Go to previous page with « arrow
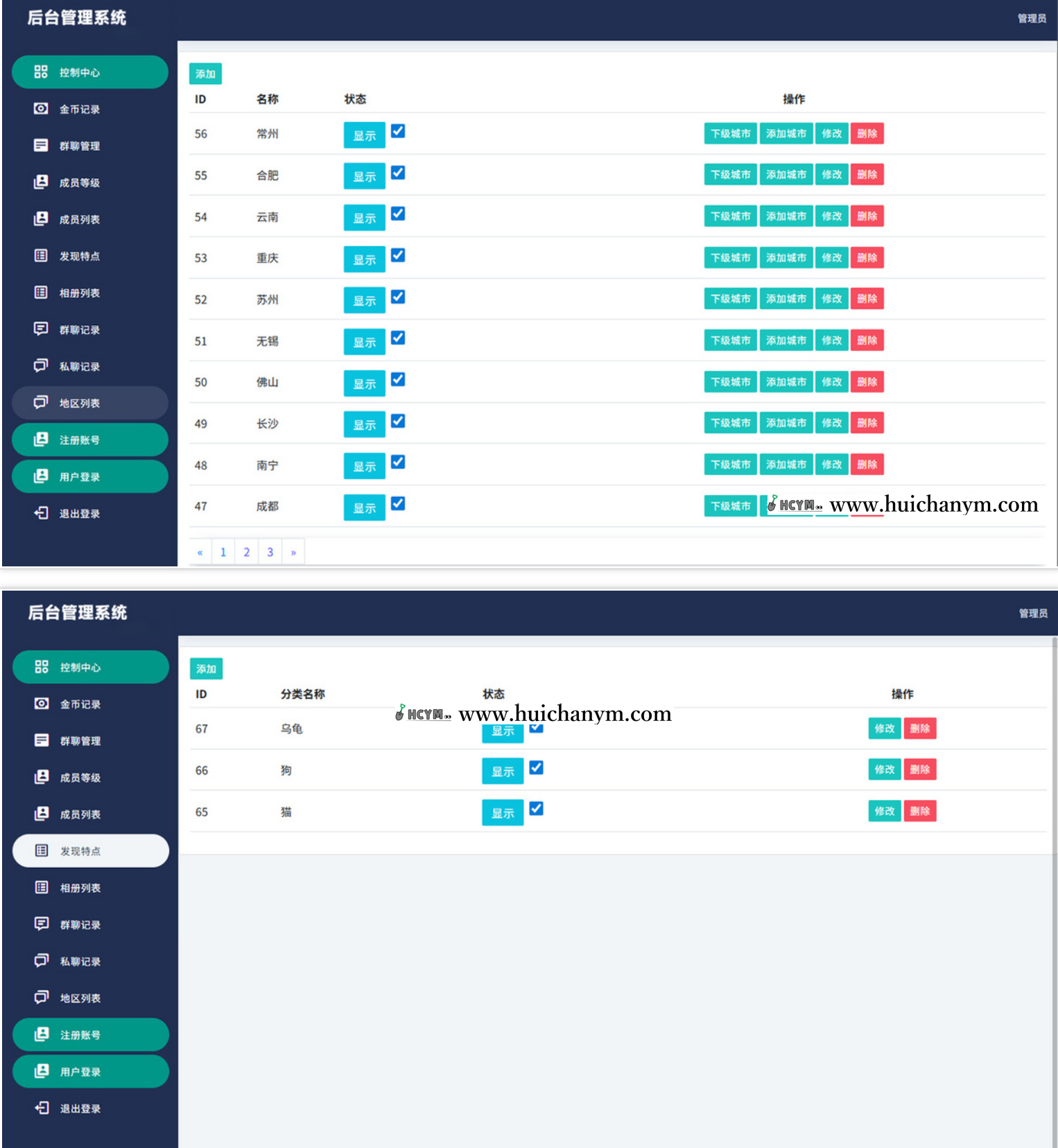This screenshot has width=1058, height=1148. click(200, 553)
